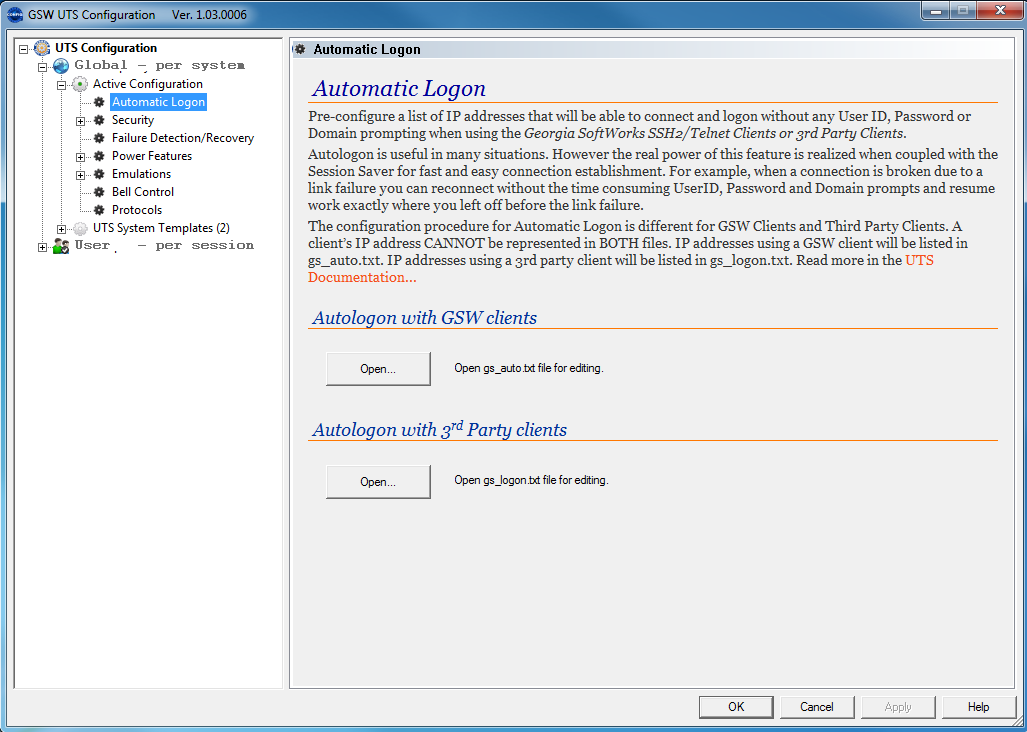
Task: Click the Global per system globe icon
Action: 61,65
